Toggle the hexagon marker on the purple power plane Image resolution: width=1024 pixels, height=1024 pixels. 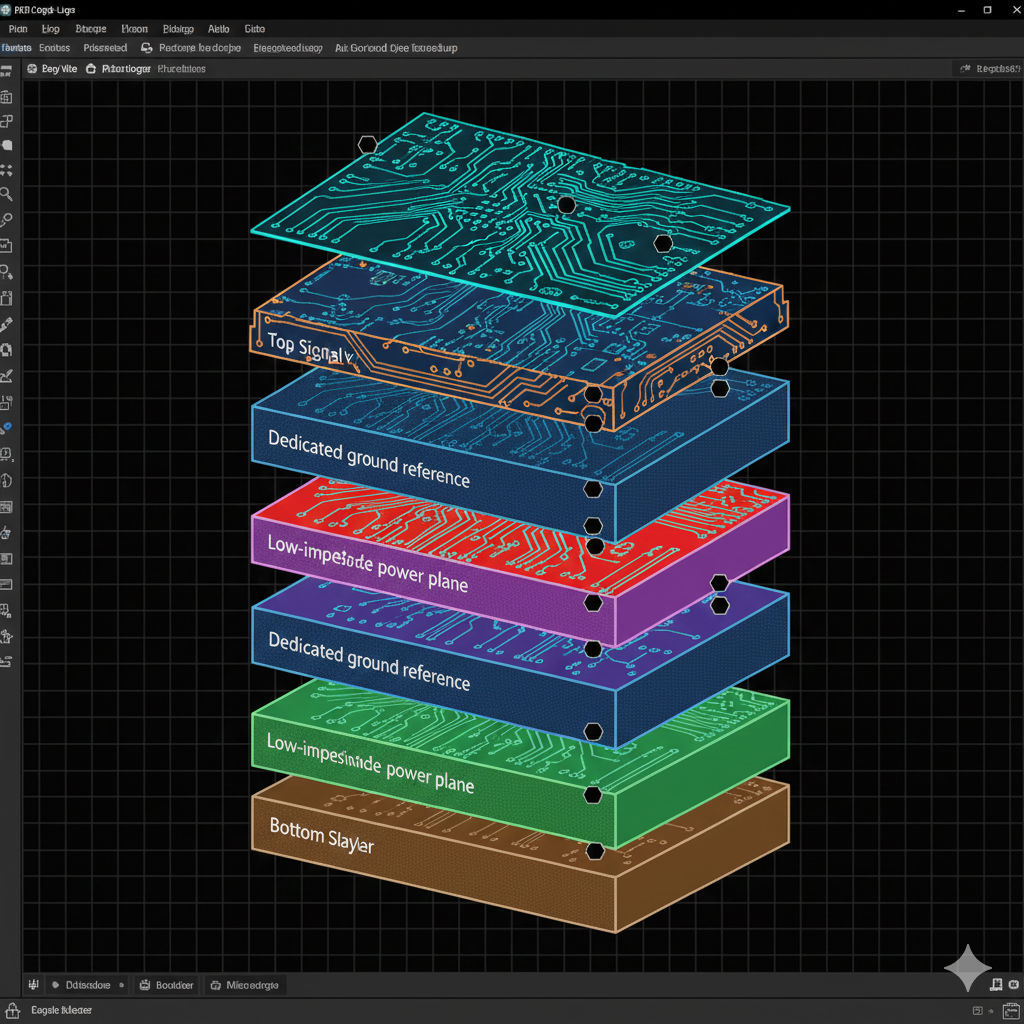[593, 602]
